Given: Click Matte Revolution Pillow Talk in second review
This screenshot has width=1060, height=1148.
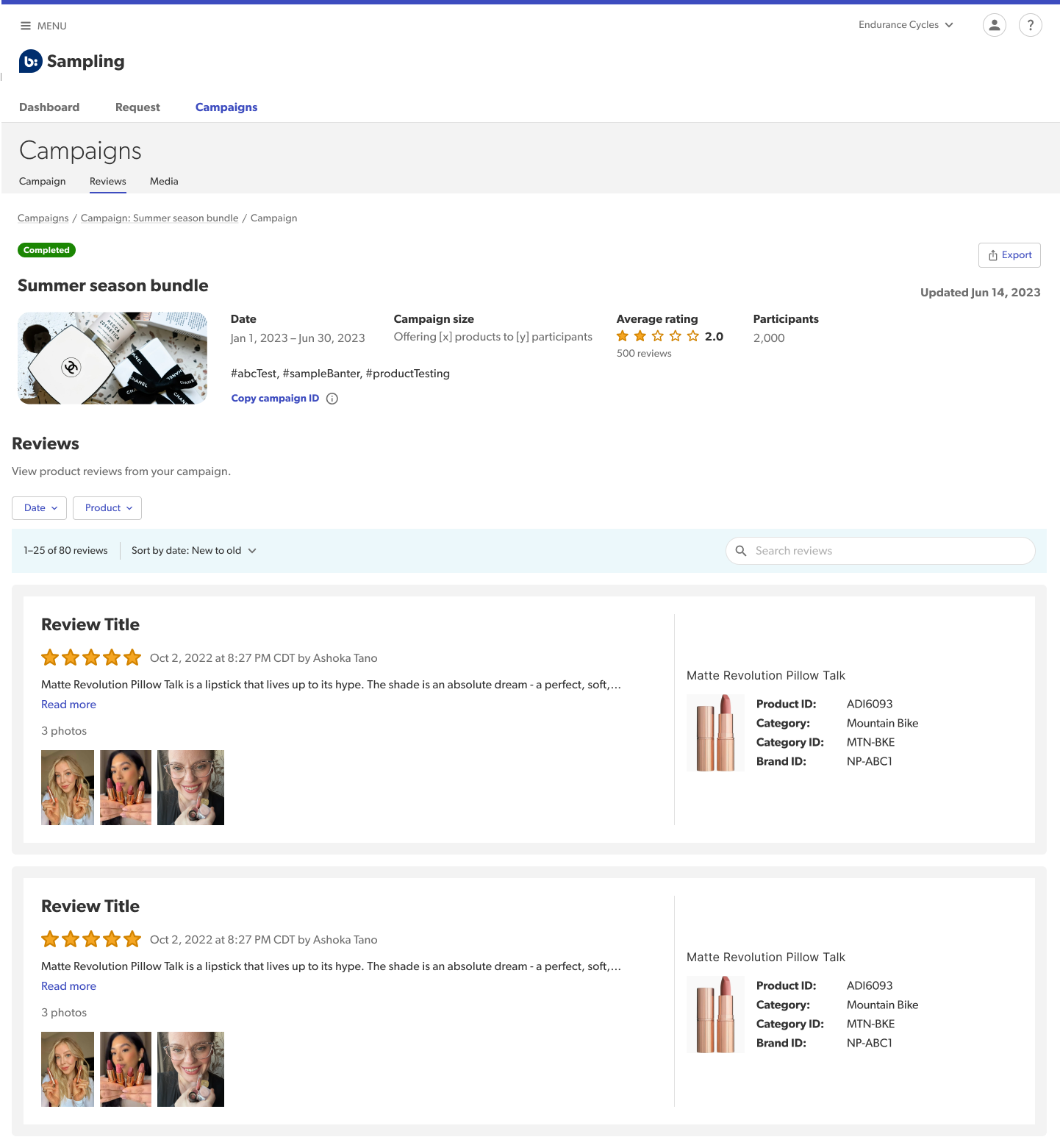Looking at the screenshot, I should coord(766,958).
